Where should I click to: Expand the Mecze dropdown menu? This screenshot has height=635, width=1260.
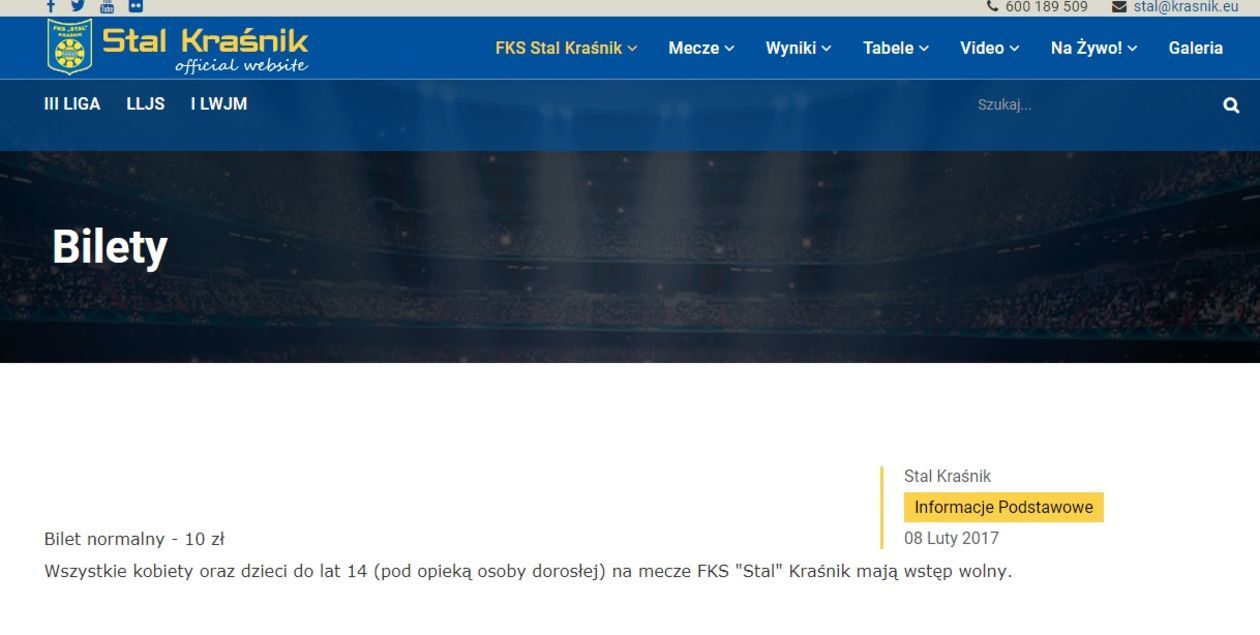pyautogui.click(x=701, y=48)
